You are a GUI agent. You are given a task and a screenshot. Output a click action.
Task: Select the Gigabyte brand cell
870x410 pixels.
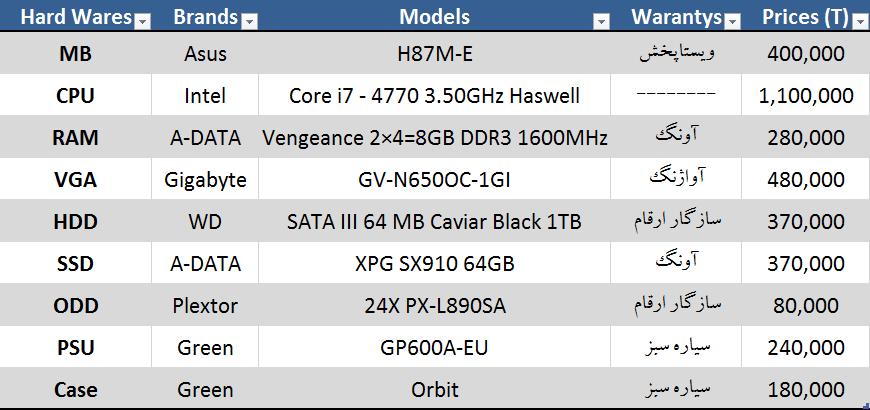click(x=205, y=180)
